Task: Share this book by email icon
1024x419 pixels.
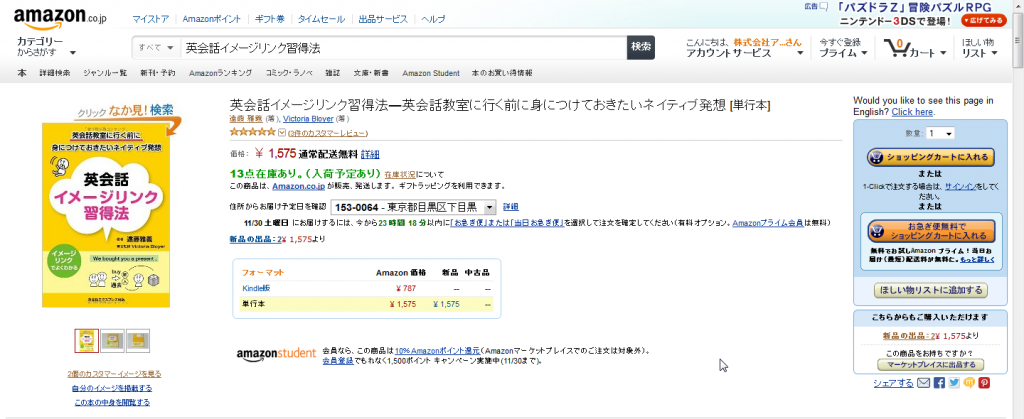Action: (923, 383)
